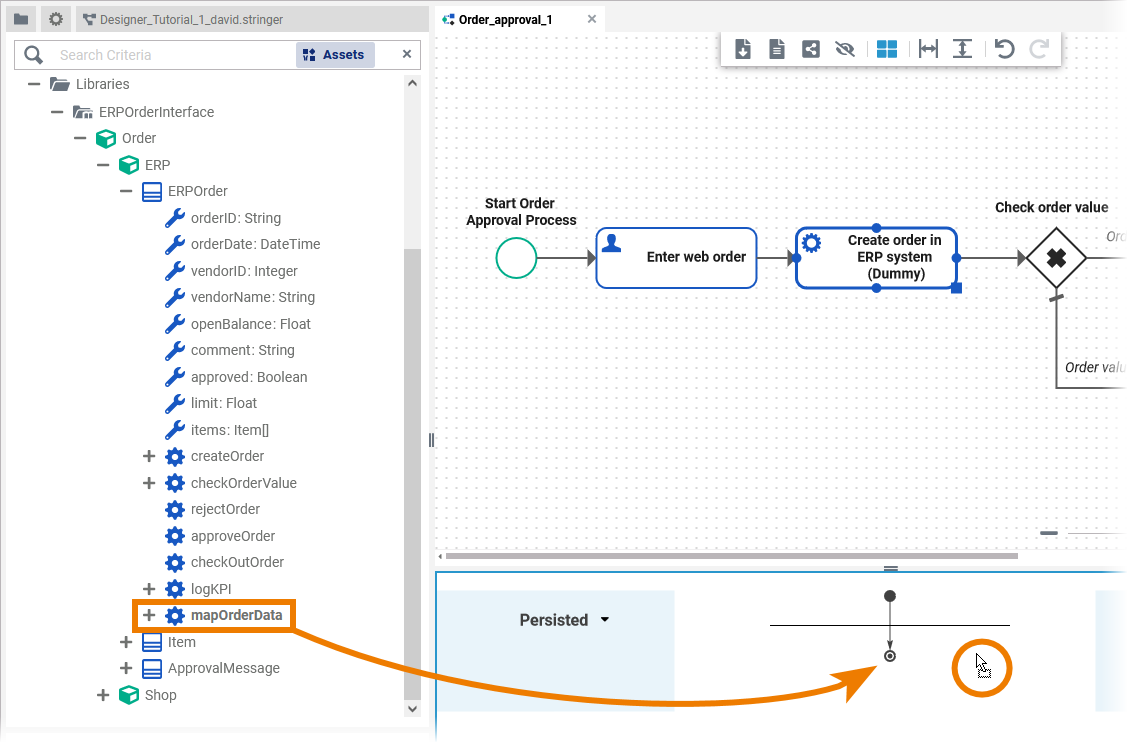Viewport: 1128px width, 743px height.
Task: Click the download/export icon in diagram toolbar
Action: pyautogui.click(x=743, y=49)
